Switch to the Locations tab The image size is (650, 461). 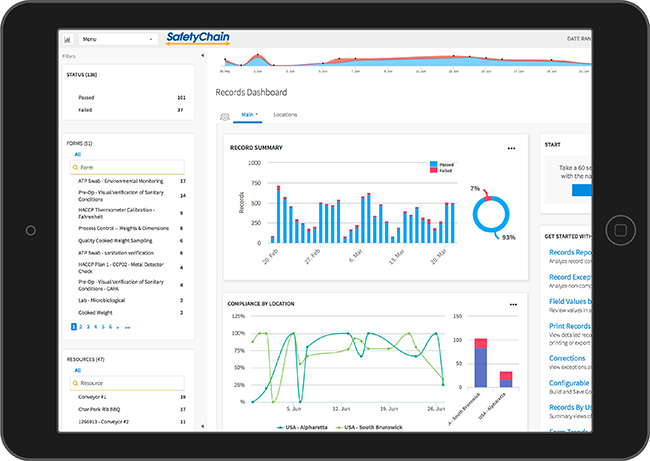click(x=285, y=115)
